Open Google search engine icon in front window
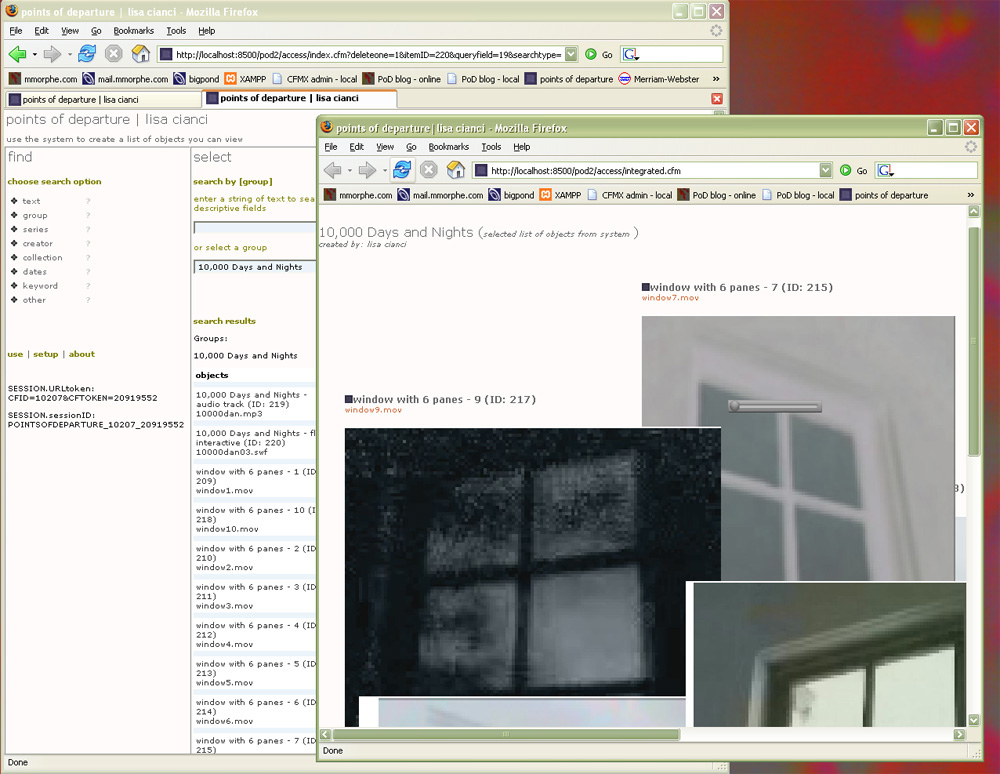 pyautogui.click(x=885, y=171)
